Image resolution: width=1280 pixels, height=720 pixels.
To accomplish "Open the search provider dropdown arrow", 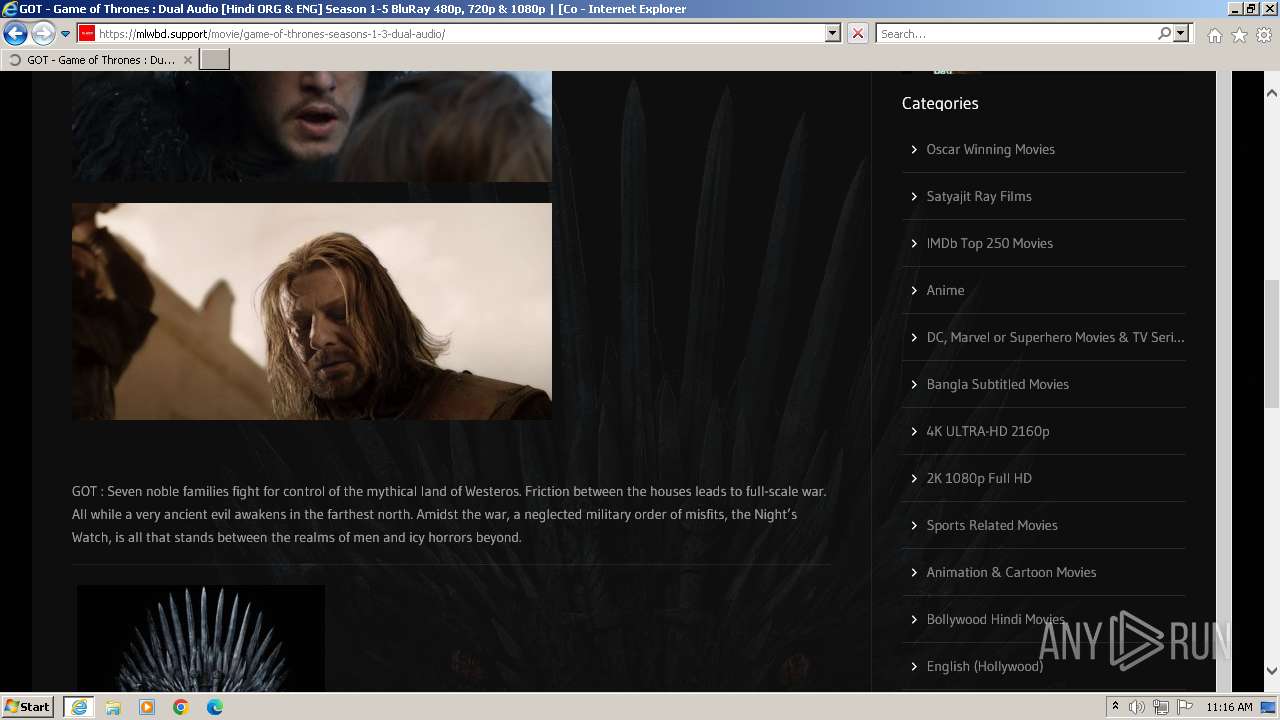I will coord(1181,33).
